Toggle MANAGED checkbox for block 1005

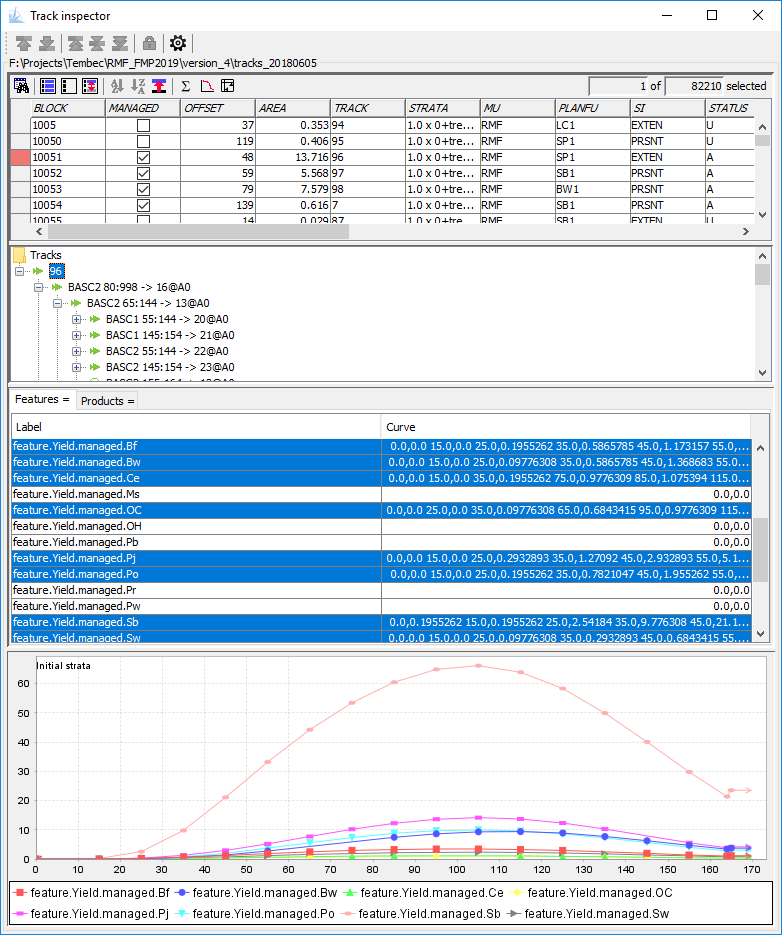pos(143,125)
